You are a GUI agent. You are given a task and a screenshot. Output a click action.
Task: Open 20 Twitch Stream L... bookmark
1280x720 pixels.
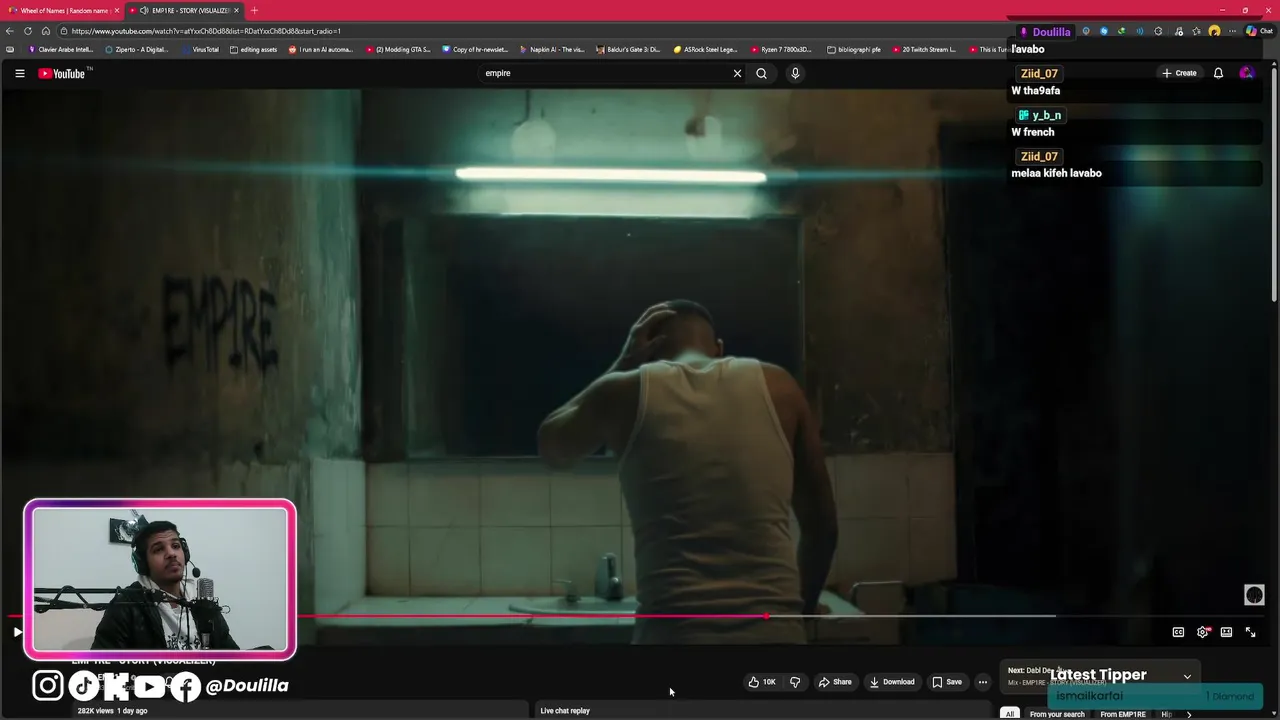tap(924, 49)
